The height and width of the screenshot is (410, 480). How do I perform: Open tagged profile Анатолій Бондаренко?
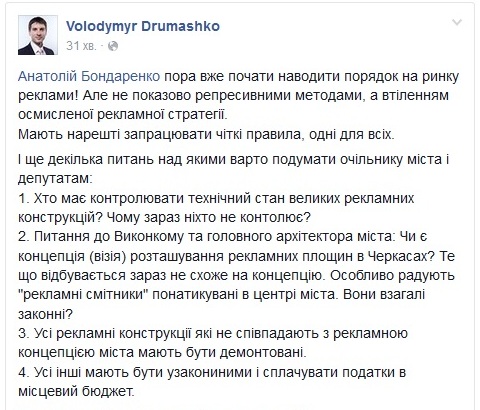89,76
